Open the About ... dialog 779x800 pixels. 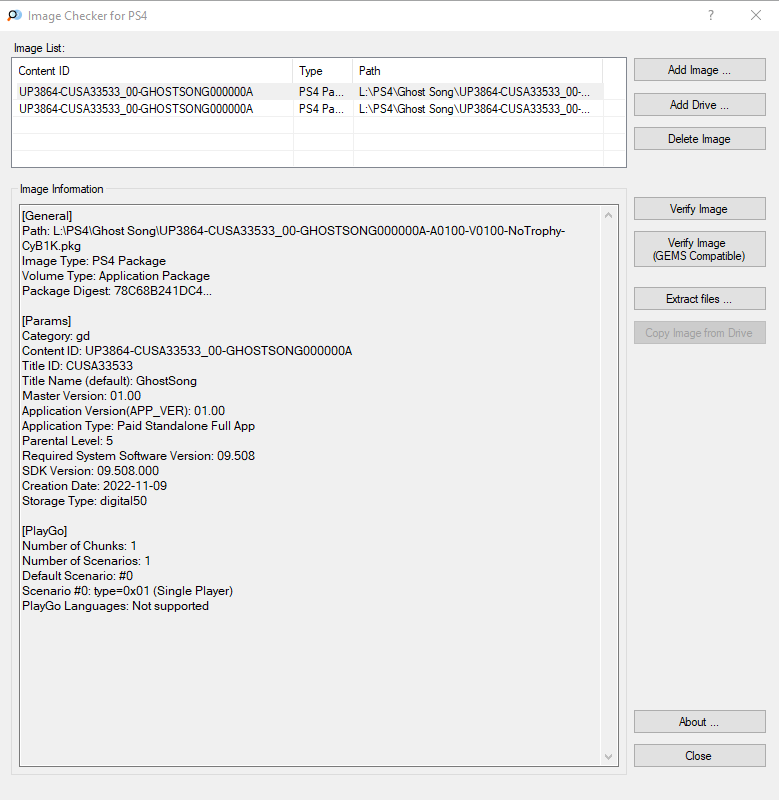[699, 721]
